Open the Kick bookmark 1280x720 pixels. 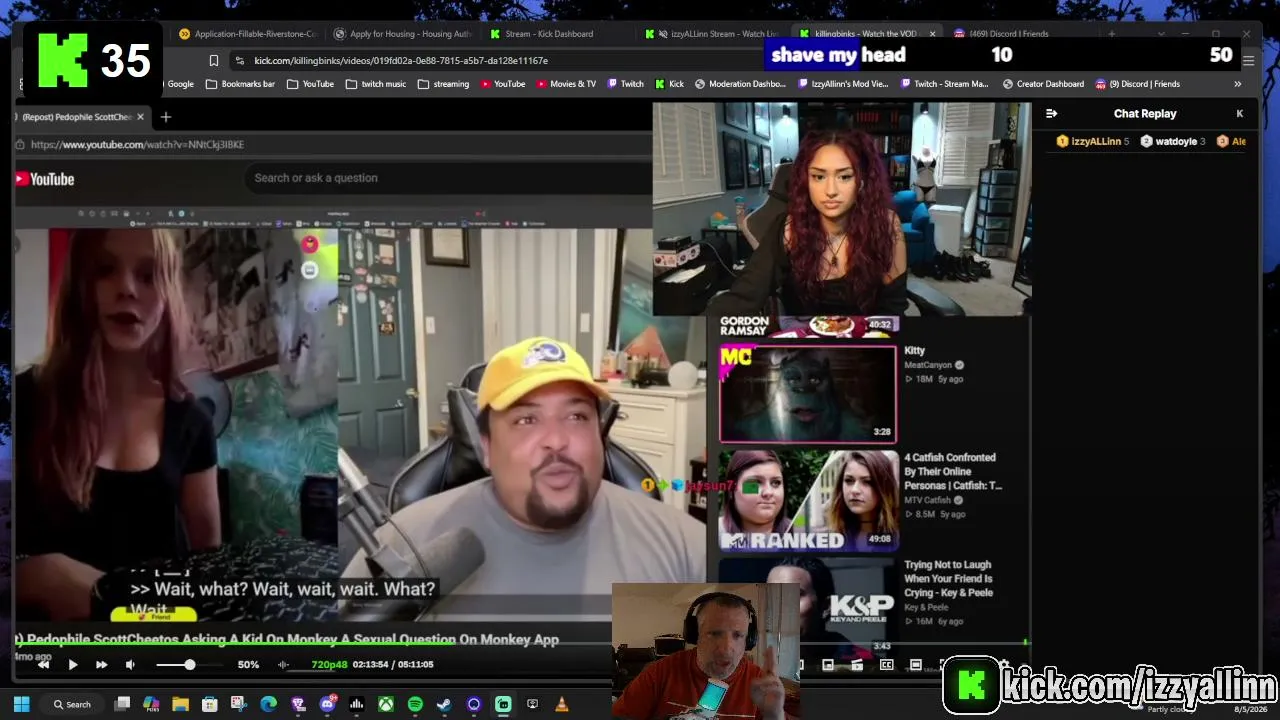coord(670,84)
